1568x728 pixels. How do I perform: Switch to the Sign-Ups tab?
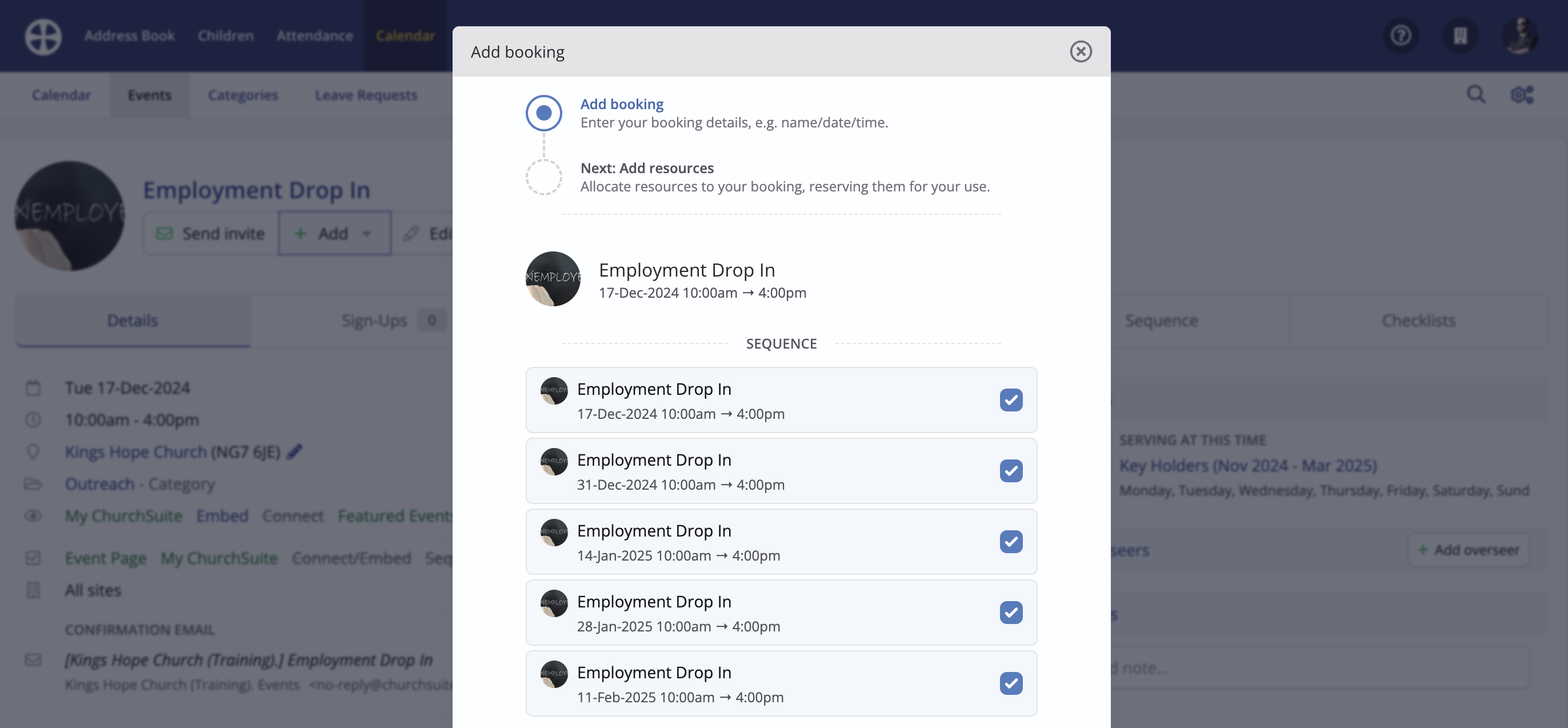374,321
